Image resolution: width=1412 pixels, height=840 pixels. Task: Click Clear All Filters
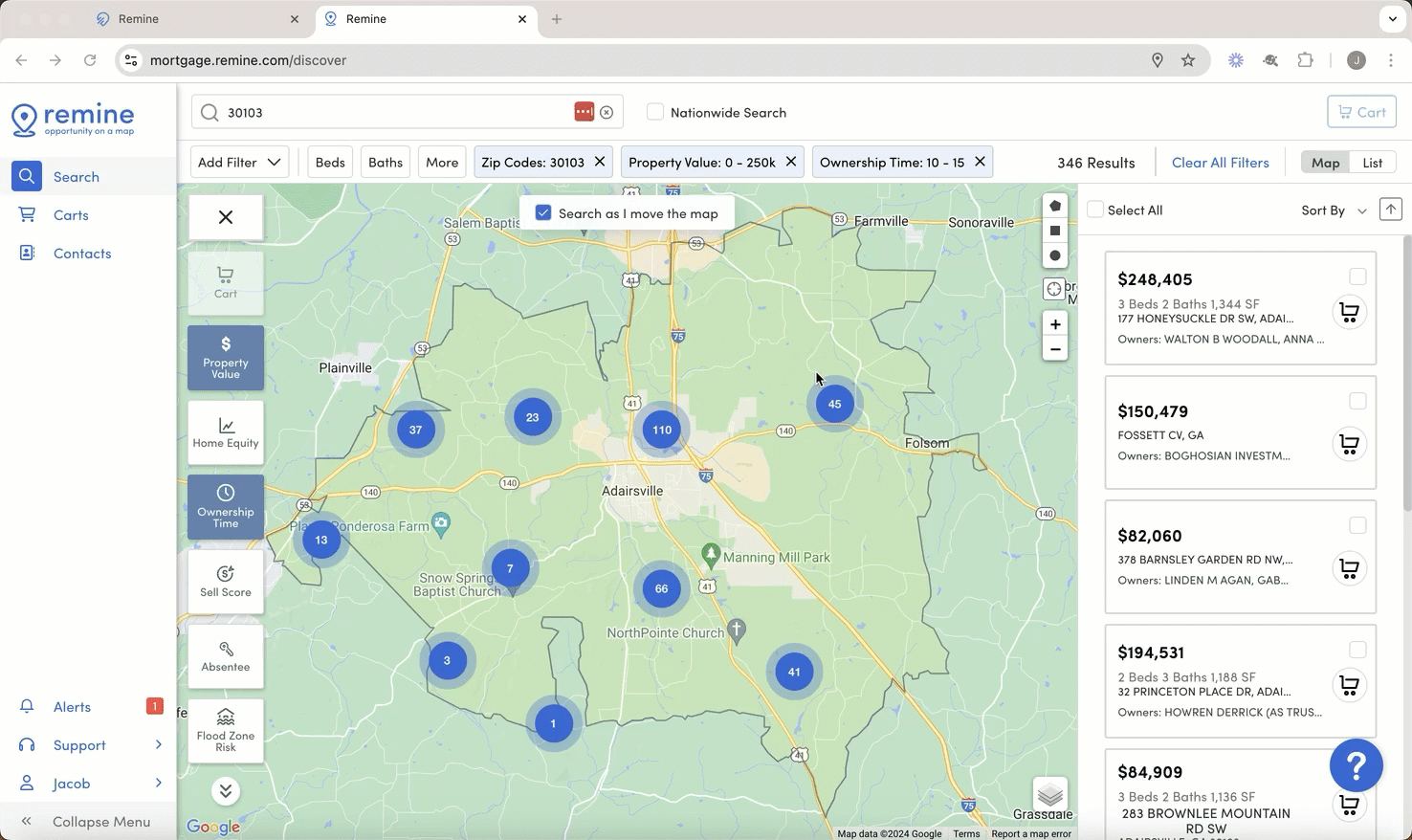[1220, 163]
